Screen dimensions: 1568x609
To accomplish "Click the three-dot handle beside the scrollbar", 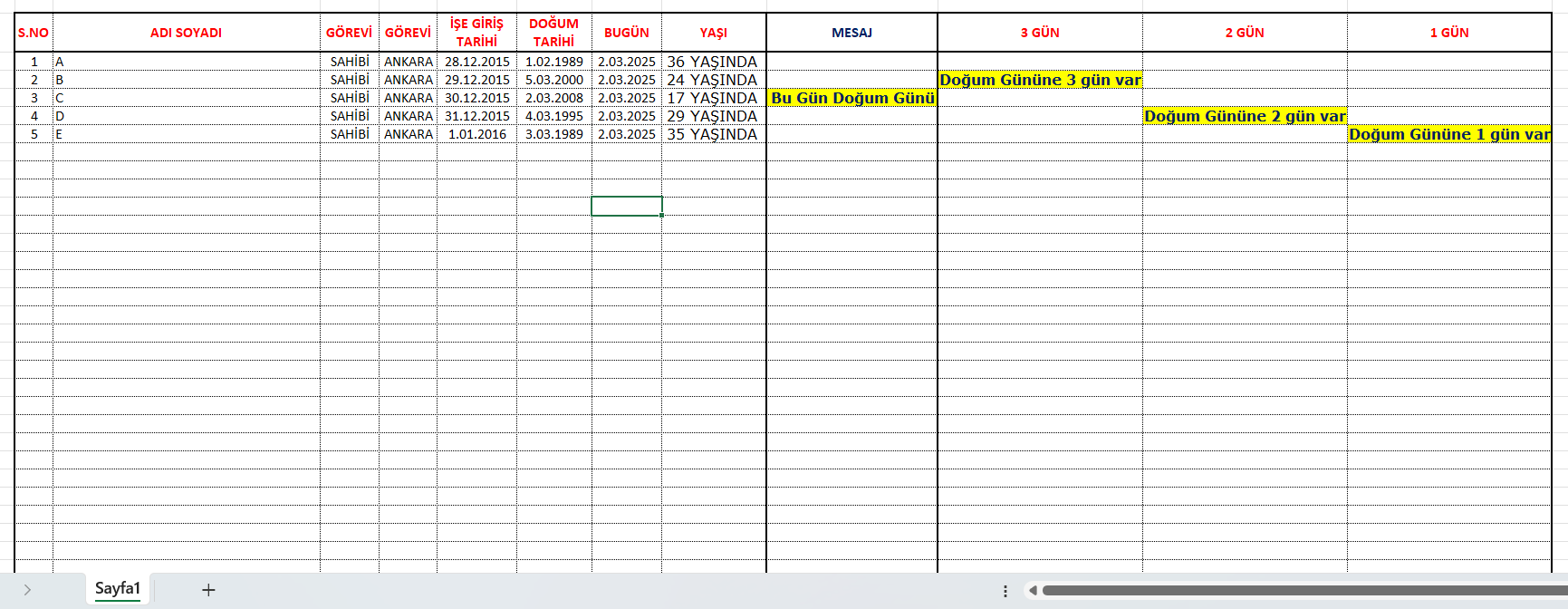I will [1005, 591].
